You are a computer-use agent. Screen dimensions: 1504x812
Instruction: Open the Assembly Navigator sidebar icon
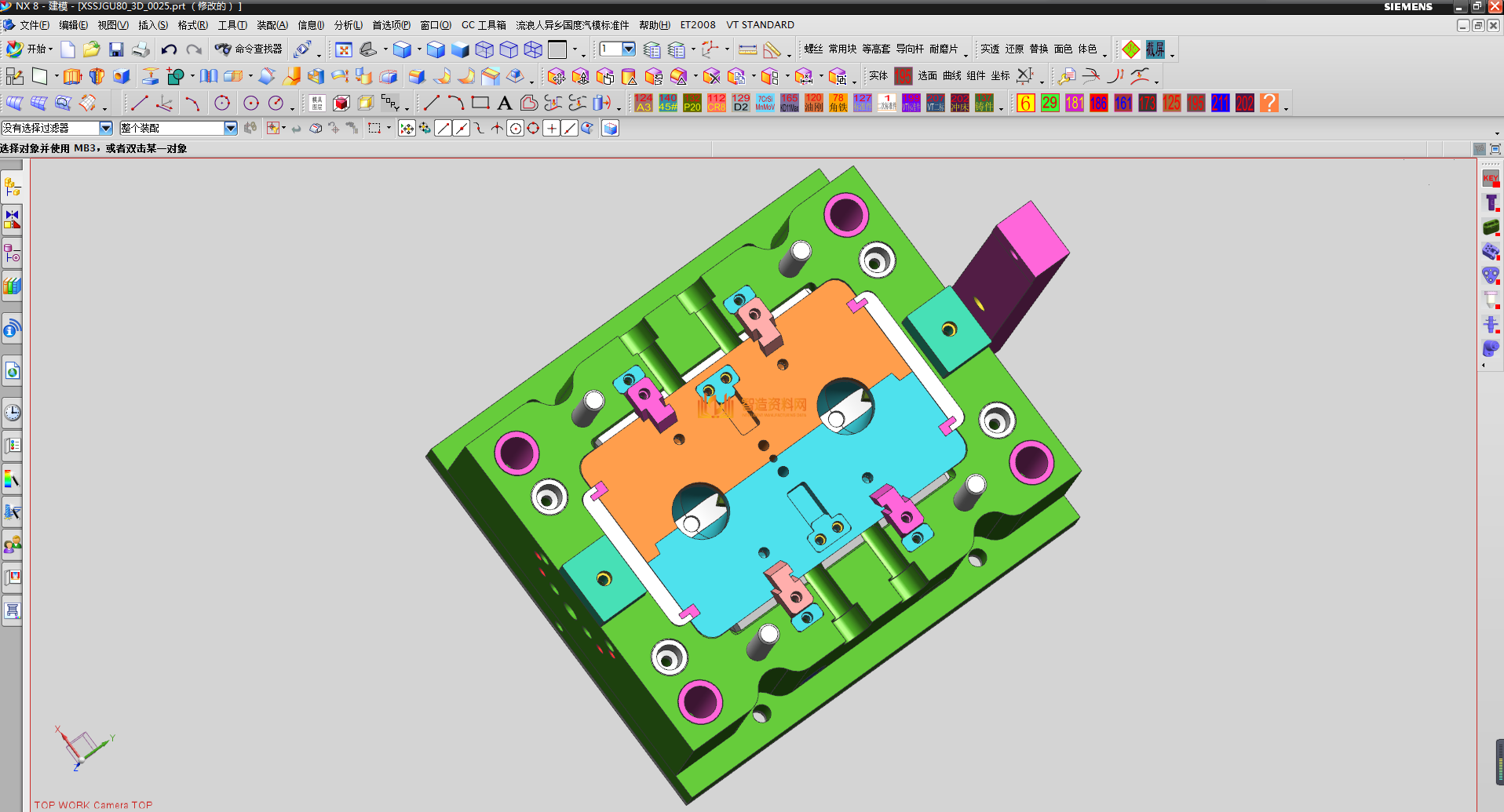coord(13,187)
